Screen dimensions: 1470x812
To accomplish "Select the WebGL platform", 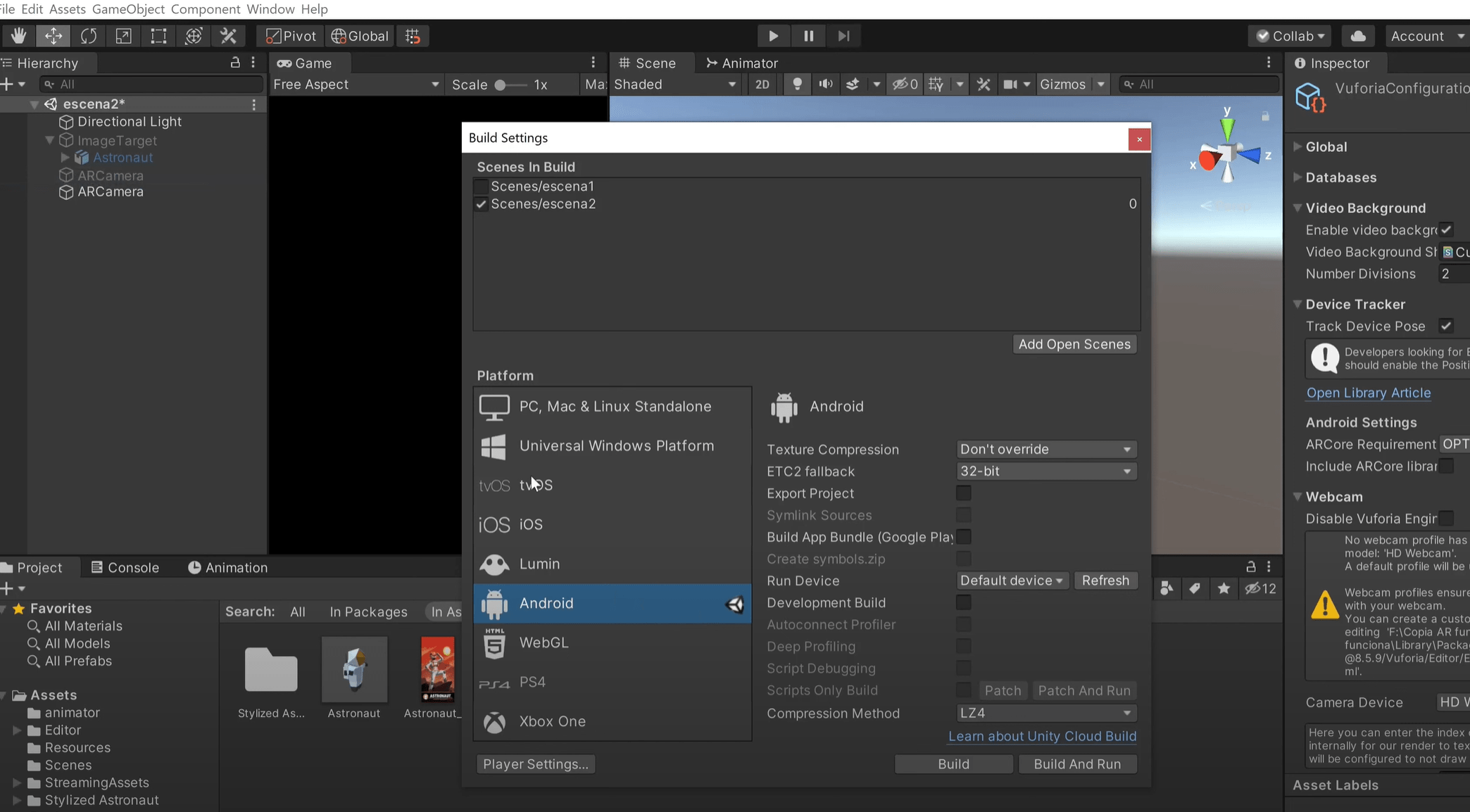I will 612,642.
